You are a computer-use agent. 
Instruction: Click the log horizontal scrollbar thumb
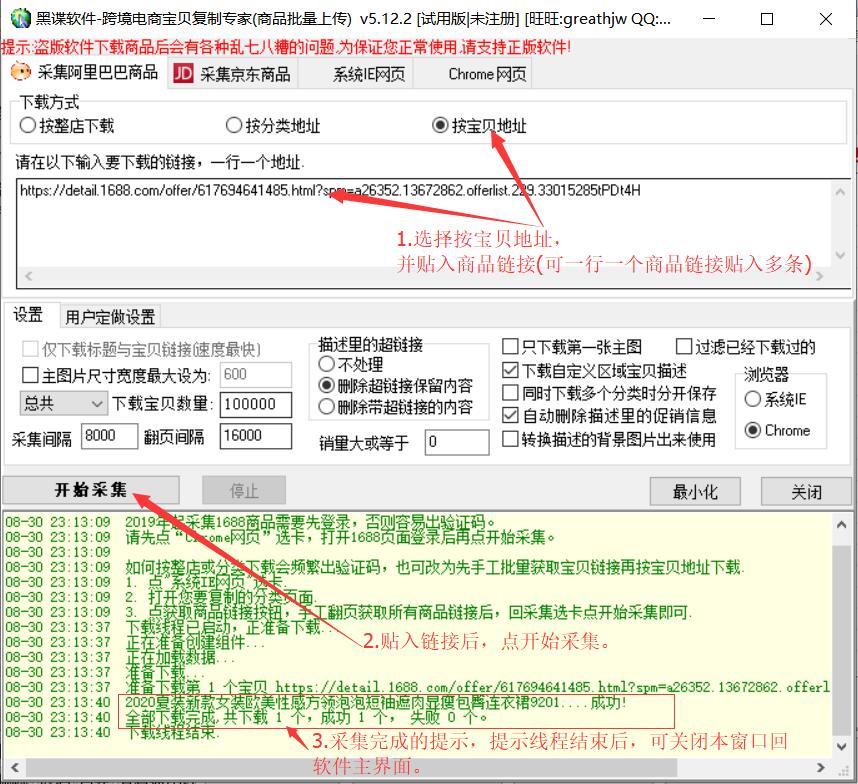[x=351, y=767]
